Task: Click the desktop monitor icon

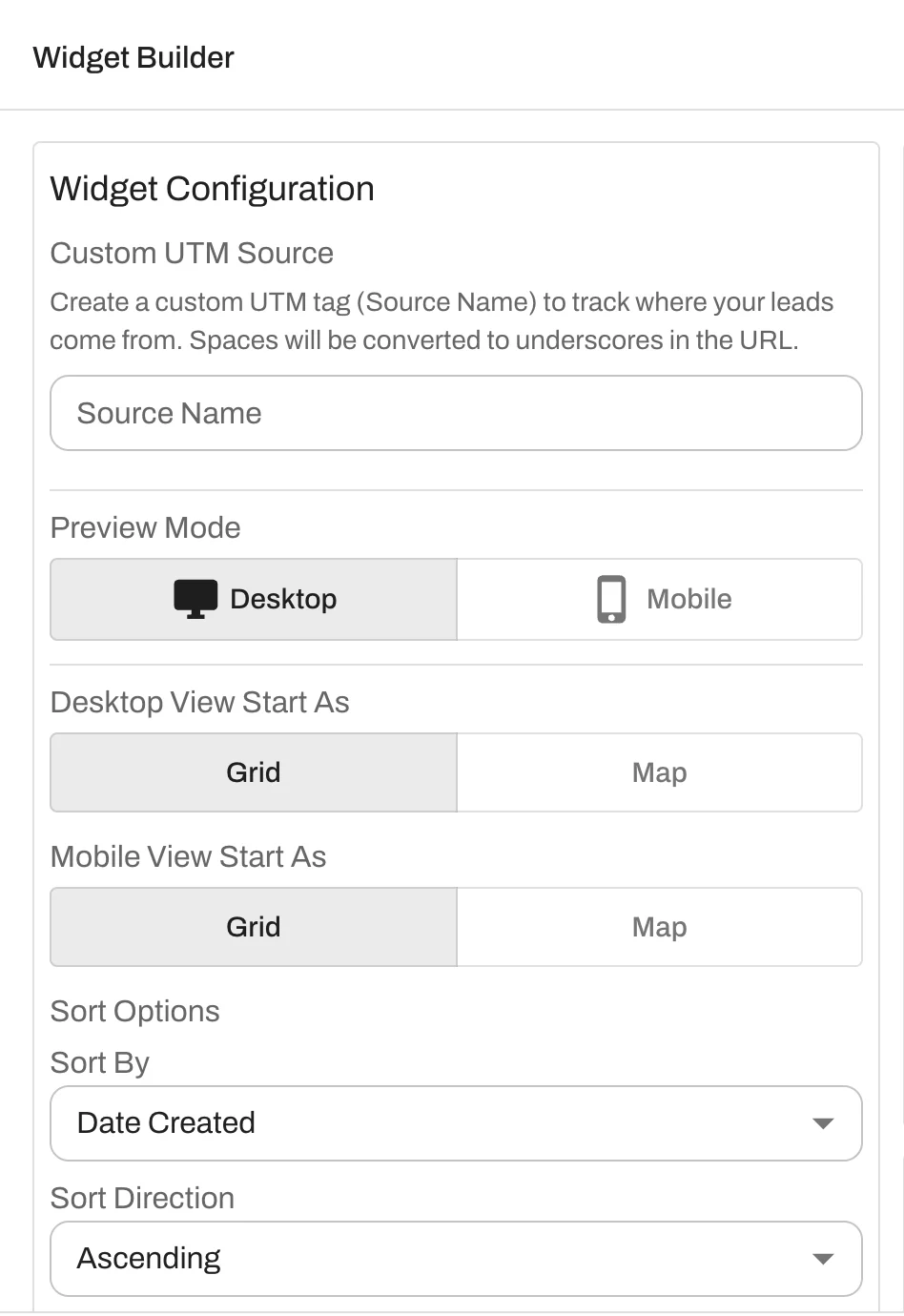Action: tap(195, 599)
